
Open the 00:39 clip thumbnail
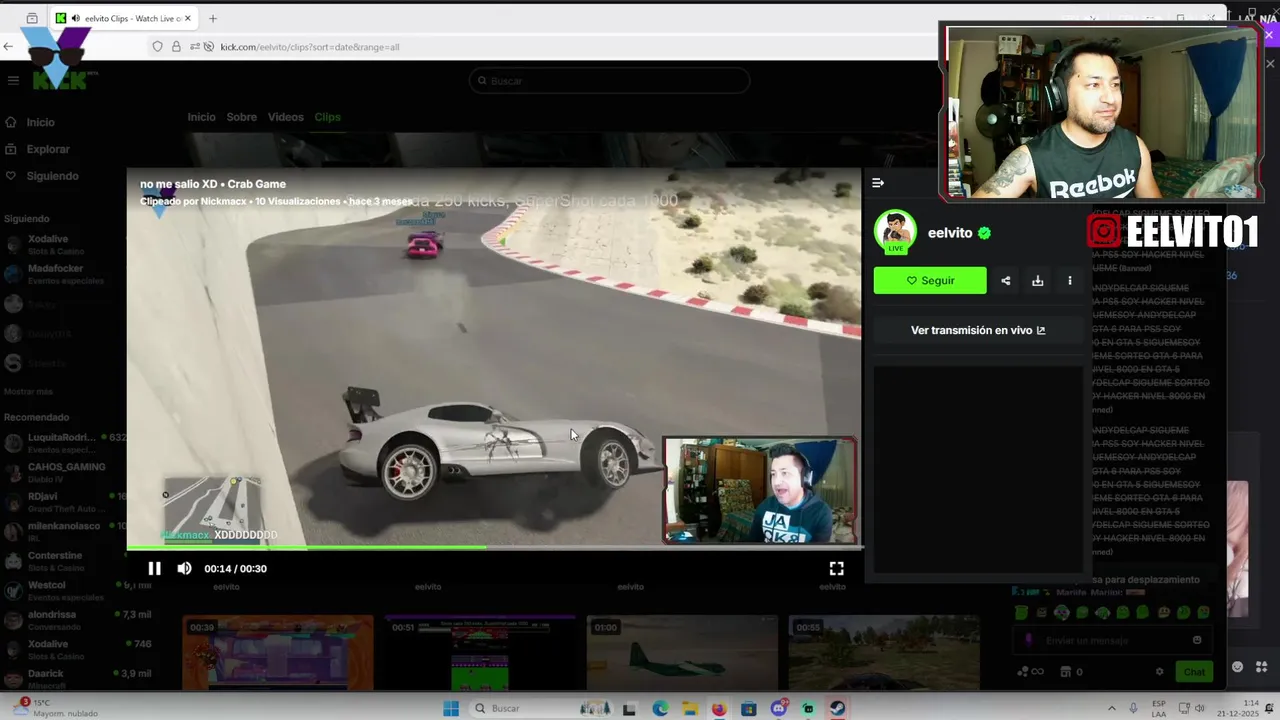pos(278,652)
